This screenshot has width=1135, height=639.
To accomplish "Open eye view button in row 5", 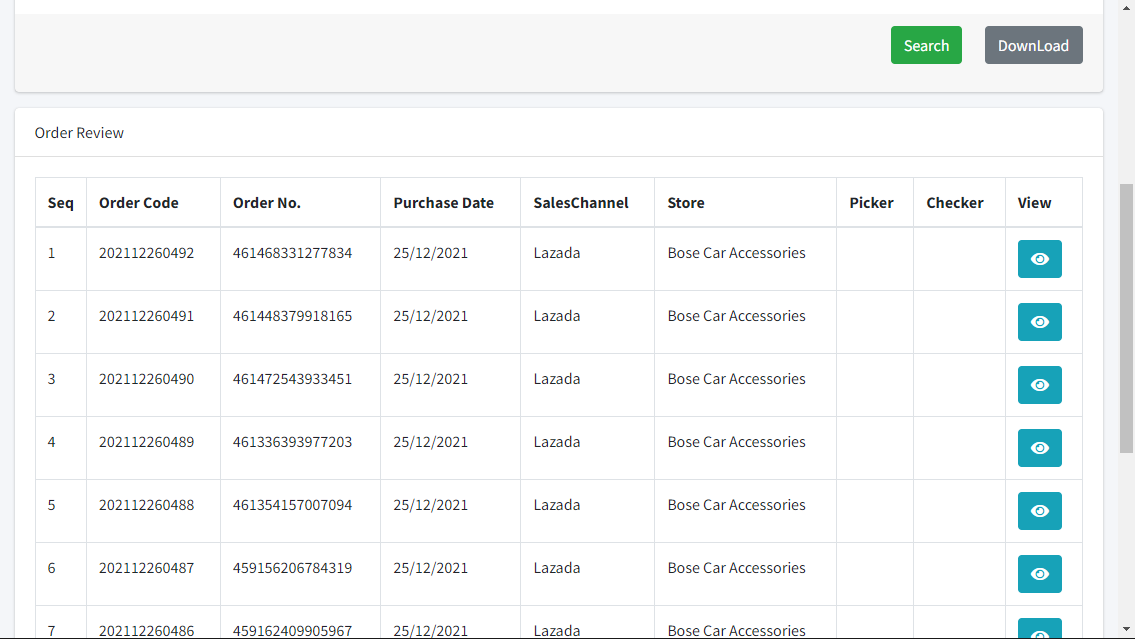I will (x=1039, y=511).
